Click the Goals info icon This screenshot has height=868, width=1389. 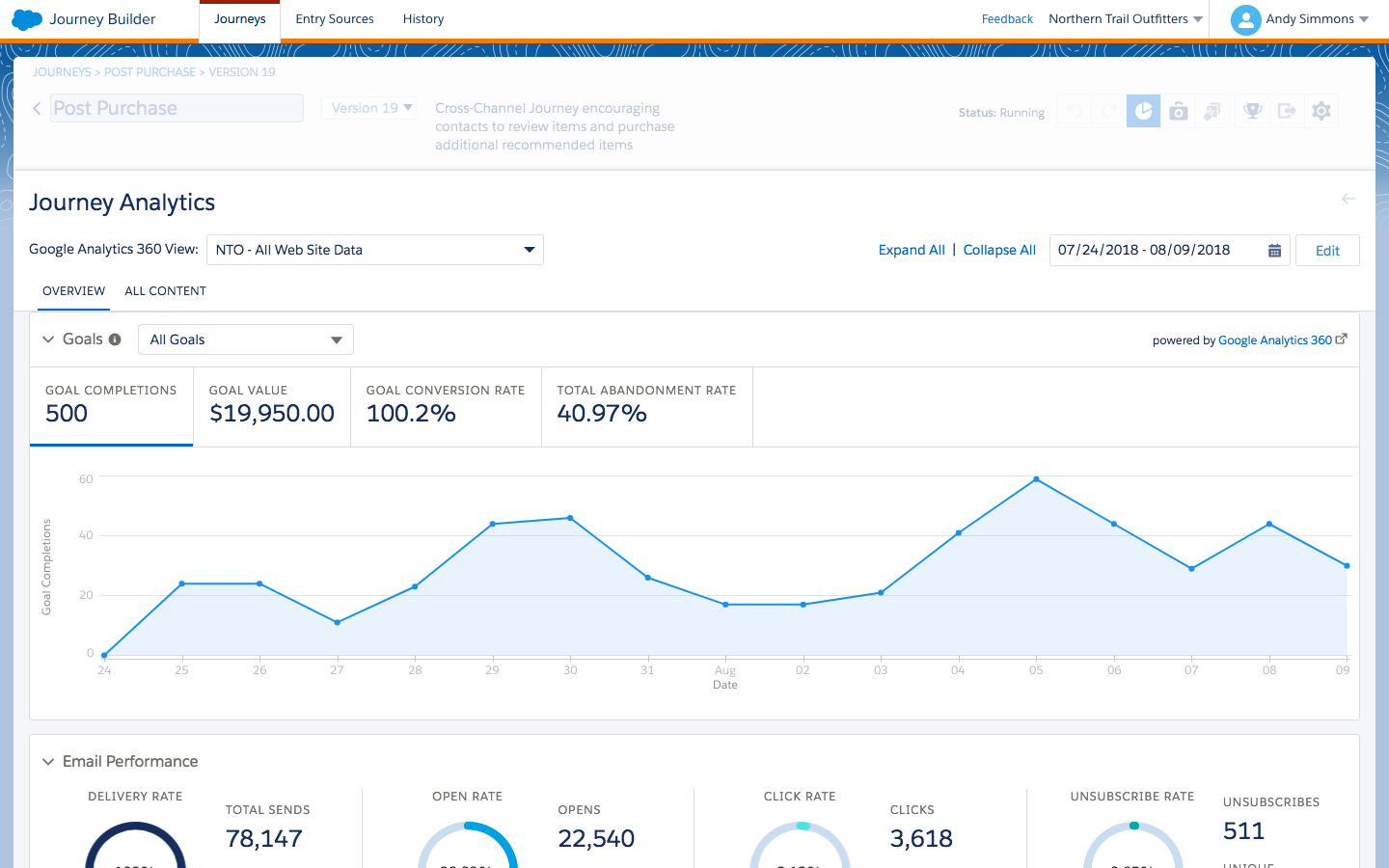pyautogui.click(x=115, y=339)
